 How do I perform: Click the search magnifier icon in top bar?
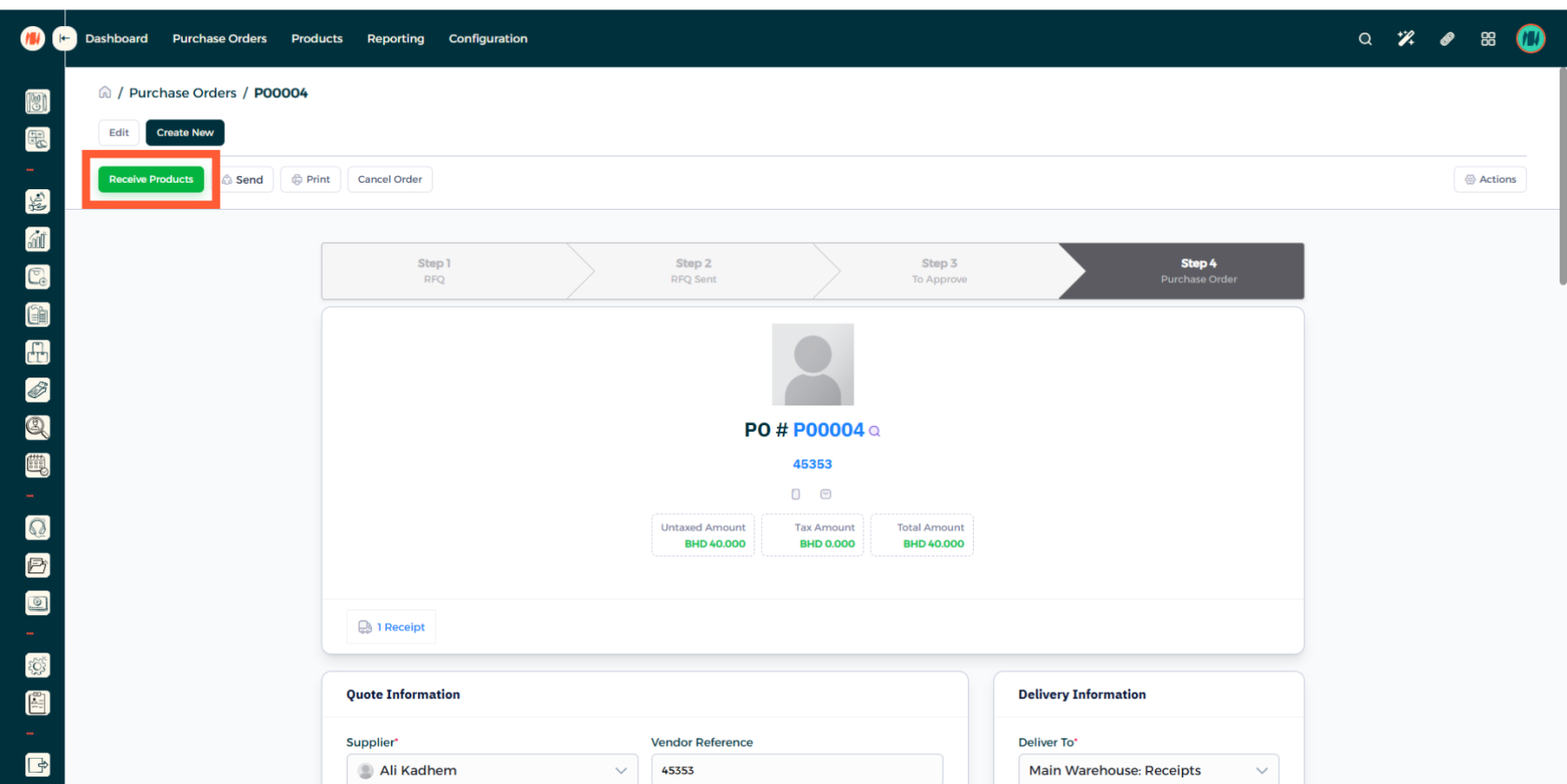pyautogui.click(x=1365, y=39)
